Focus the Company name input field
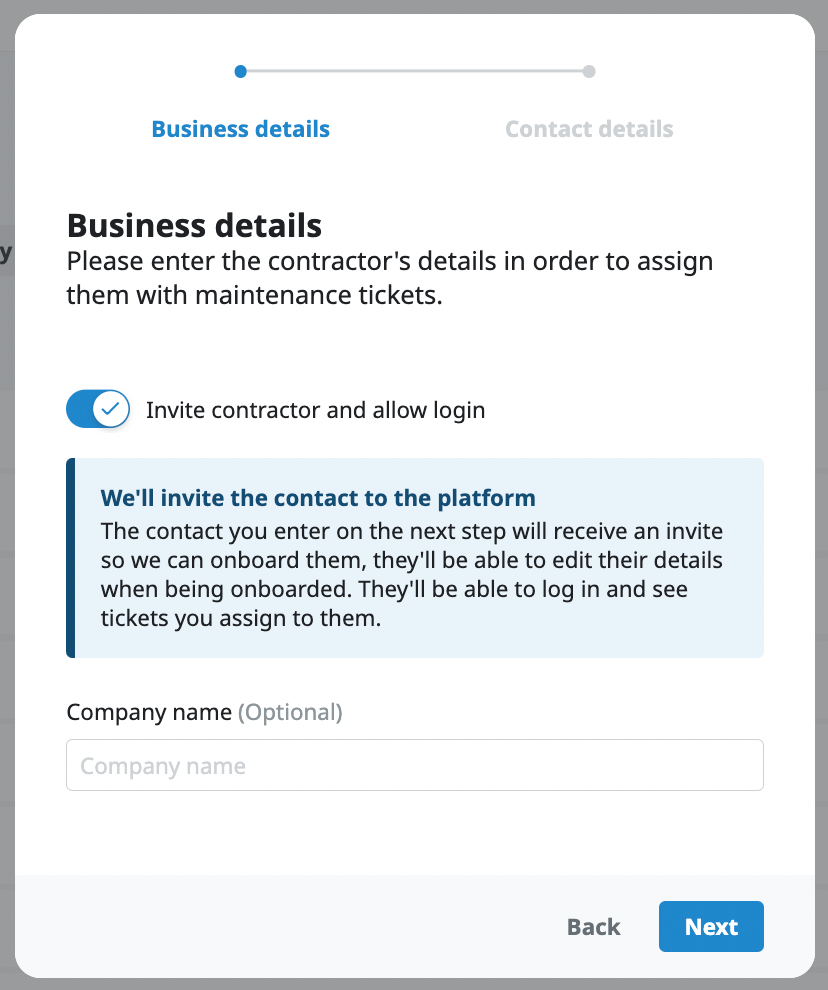This screenshot has width=828, height=990. (414, 766)
